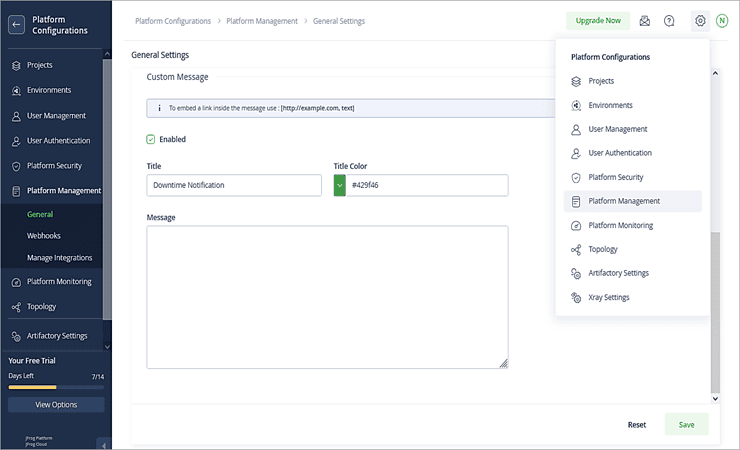The width and height of the screenshot is (740, 450).
Task: Open the user avatar N icon
Action: click(722, 21)
